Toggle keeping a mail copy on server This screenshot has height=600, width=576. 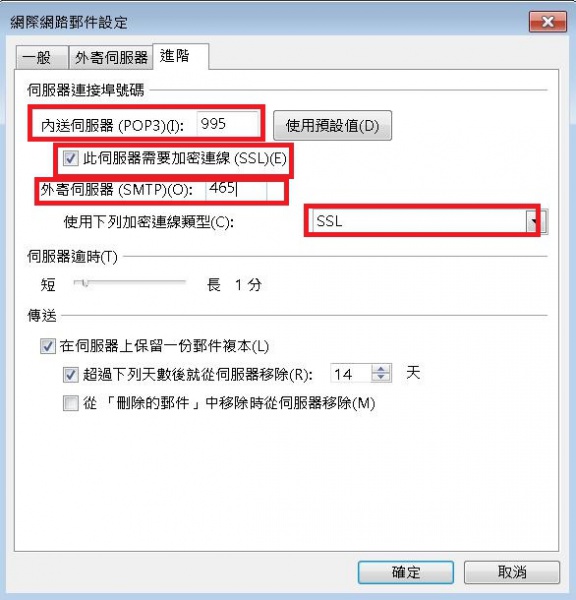(x=48, y=346)
